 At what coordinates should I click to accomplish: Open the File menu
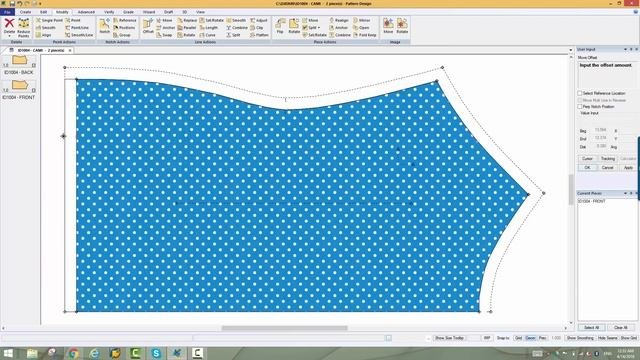click(7, 12)
